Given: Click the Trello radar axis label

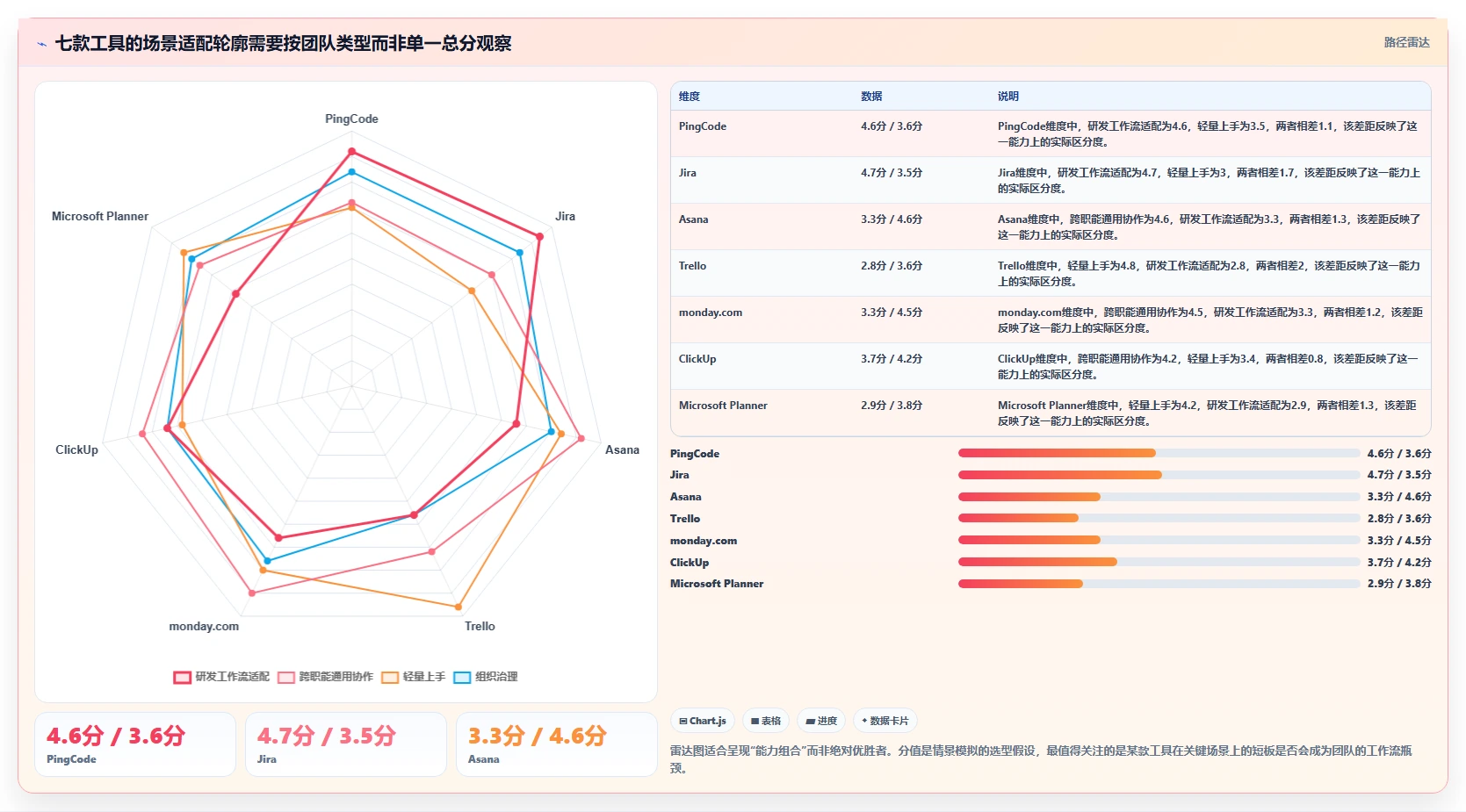Looking at the screenshot, I should (480, 626).
